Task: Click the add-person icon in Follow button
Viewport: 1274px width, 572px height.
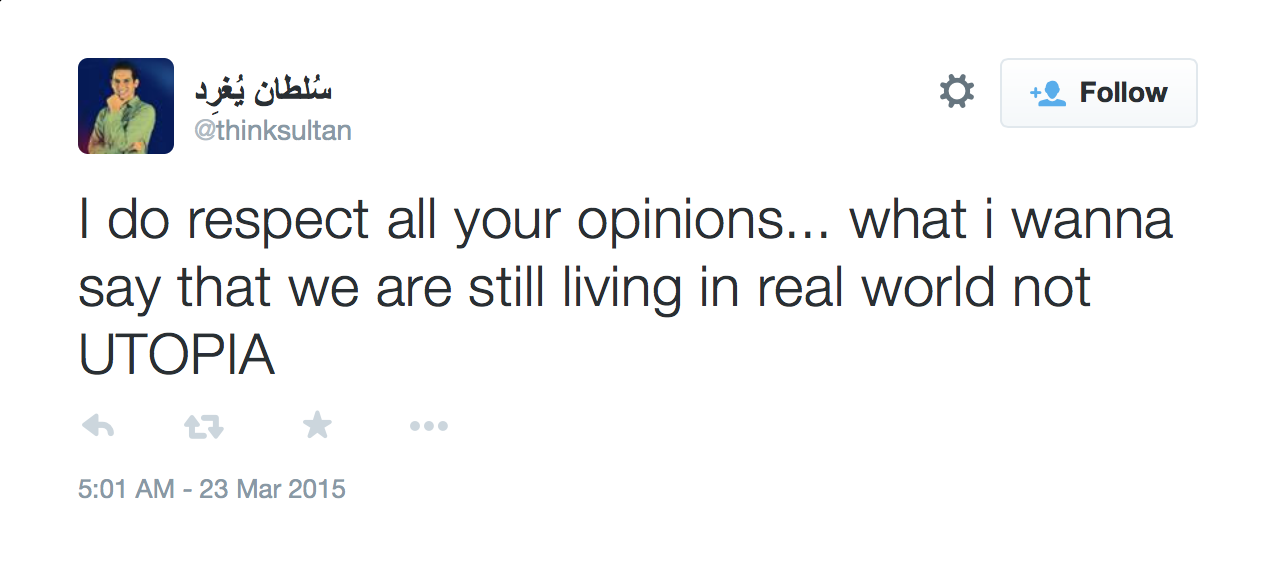Action: (x=1047, y=93)
